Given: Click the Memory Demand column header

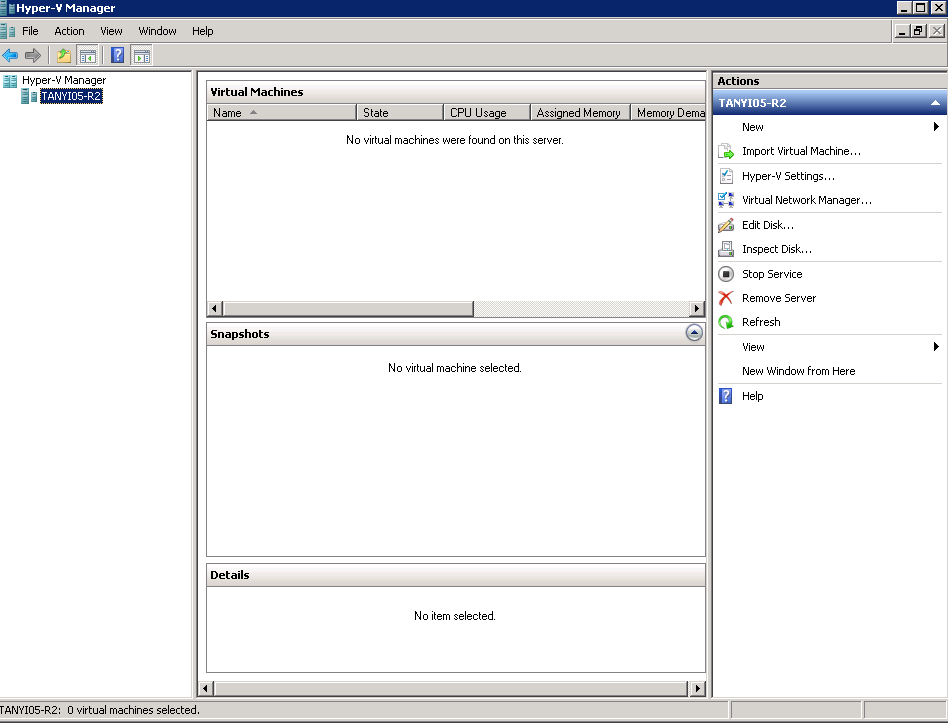Looking at the screenshot, I should point(669,113).
